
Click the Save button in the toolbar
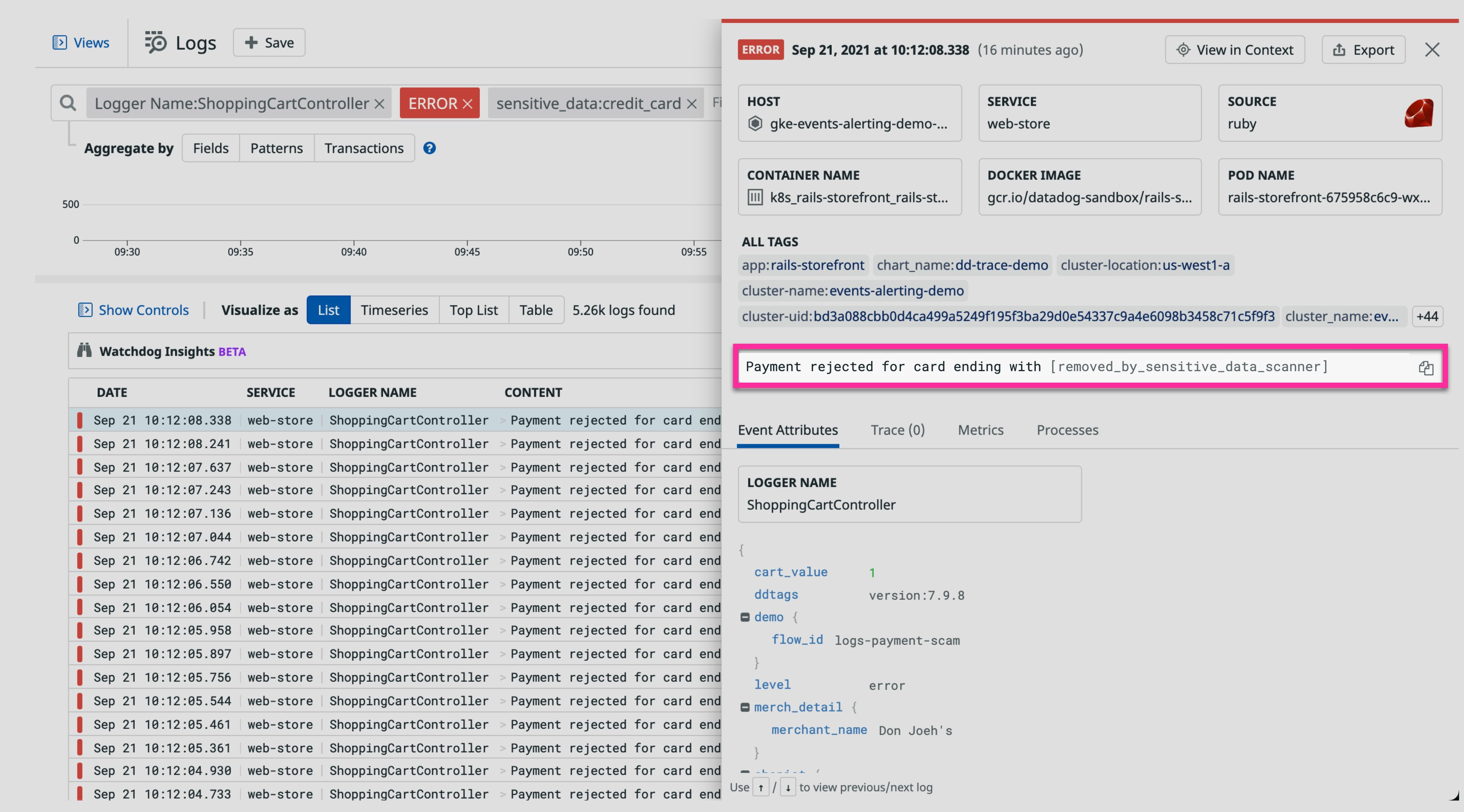point(268,42)
